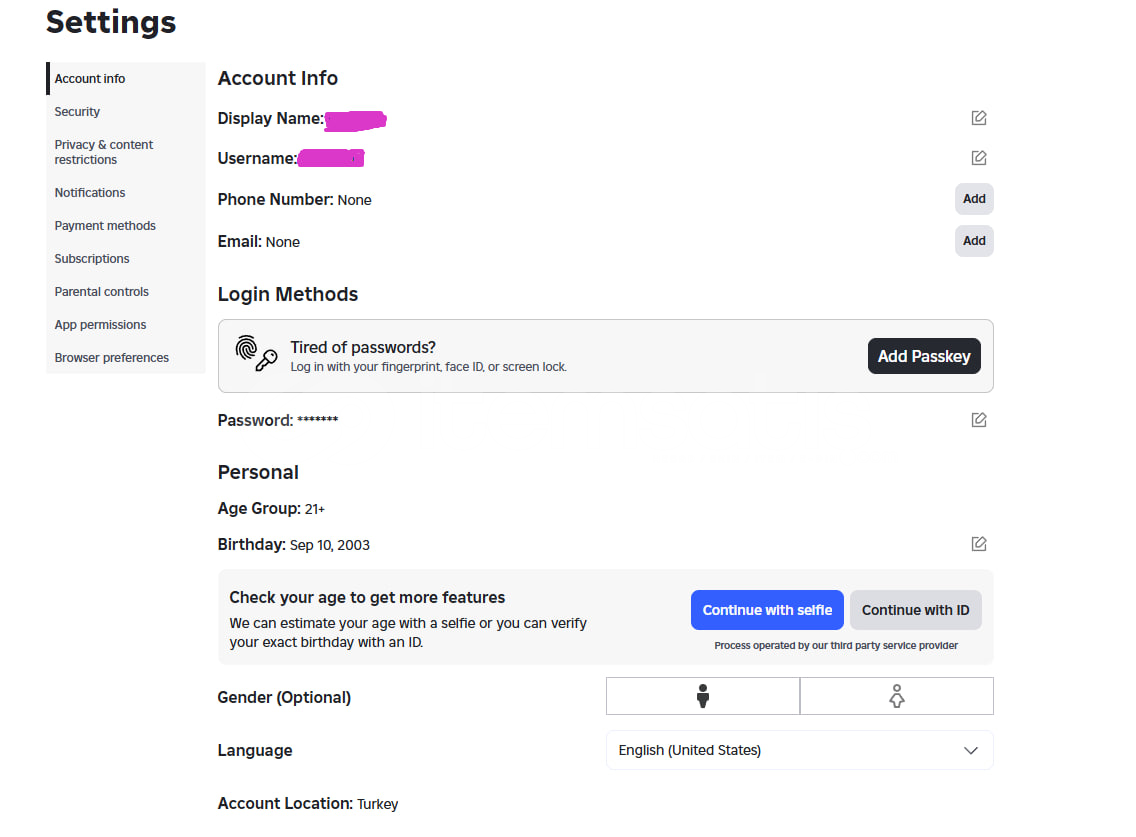Select the female gender icon
The height and width of the screenshot is (837, 1136).
(x=897, y=696)
